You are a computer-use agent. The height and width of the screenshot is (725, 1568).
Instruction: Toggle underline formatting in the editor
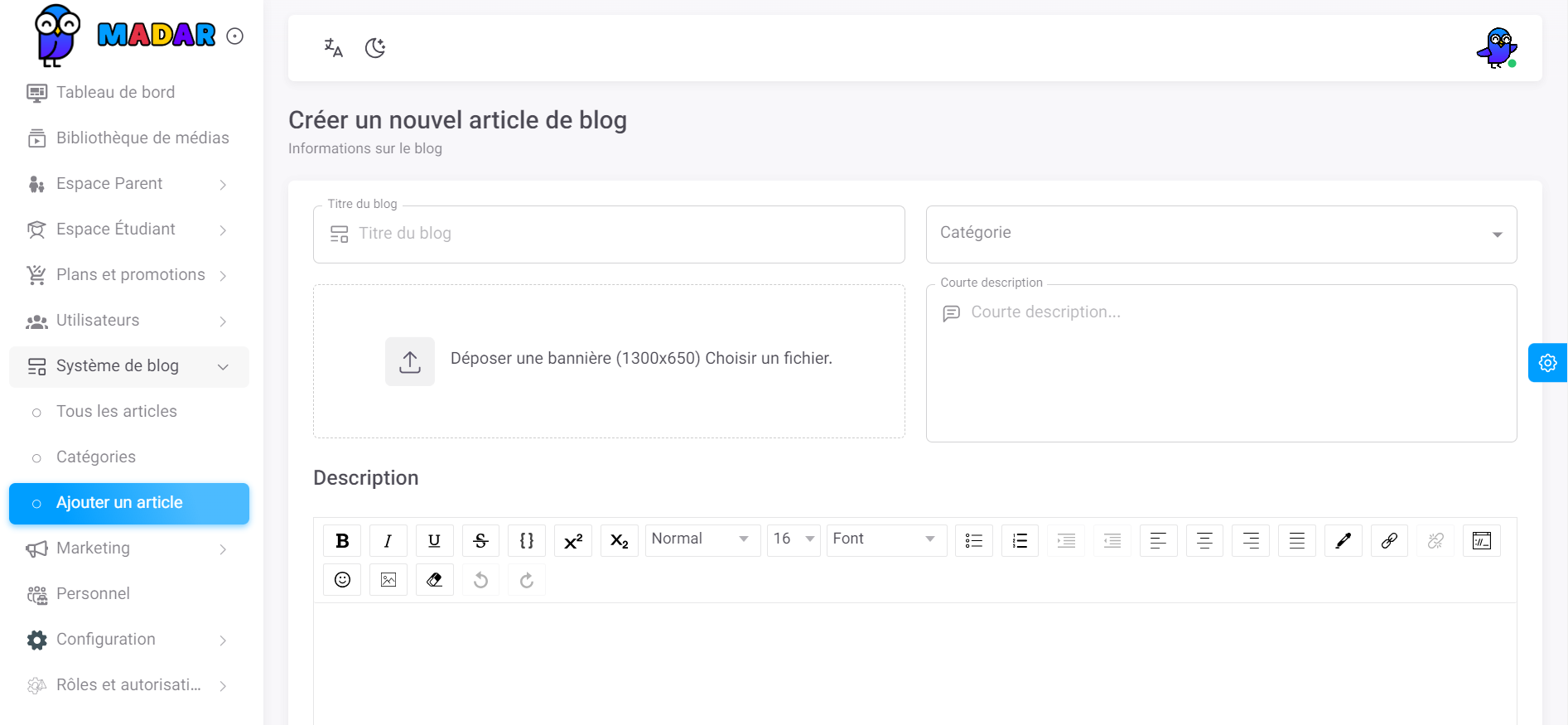[434, 541]
